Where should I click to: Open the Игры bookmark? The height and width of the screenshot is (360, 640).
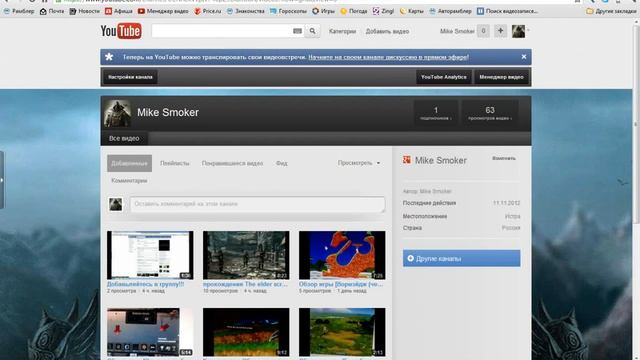[323, 11]
